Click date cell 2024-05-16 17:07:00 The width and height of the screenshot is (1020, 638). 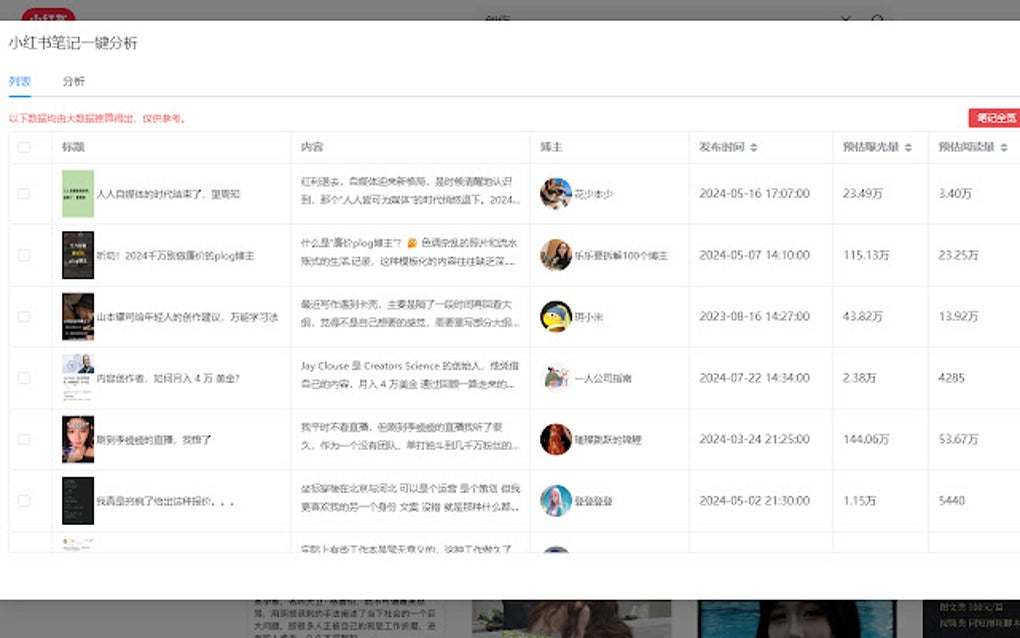(755, 194)
